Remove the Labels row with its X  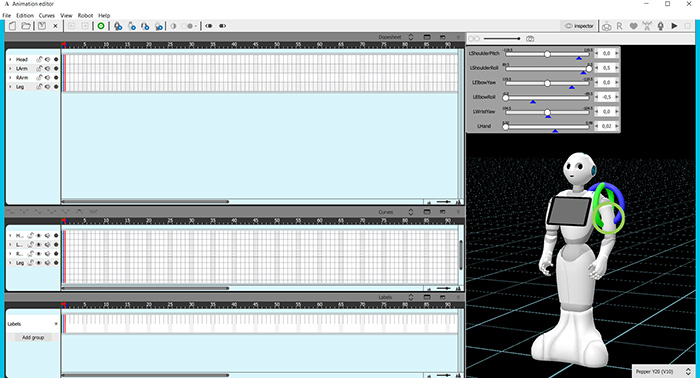click(x=56, y=324)
